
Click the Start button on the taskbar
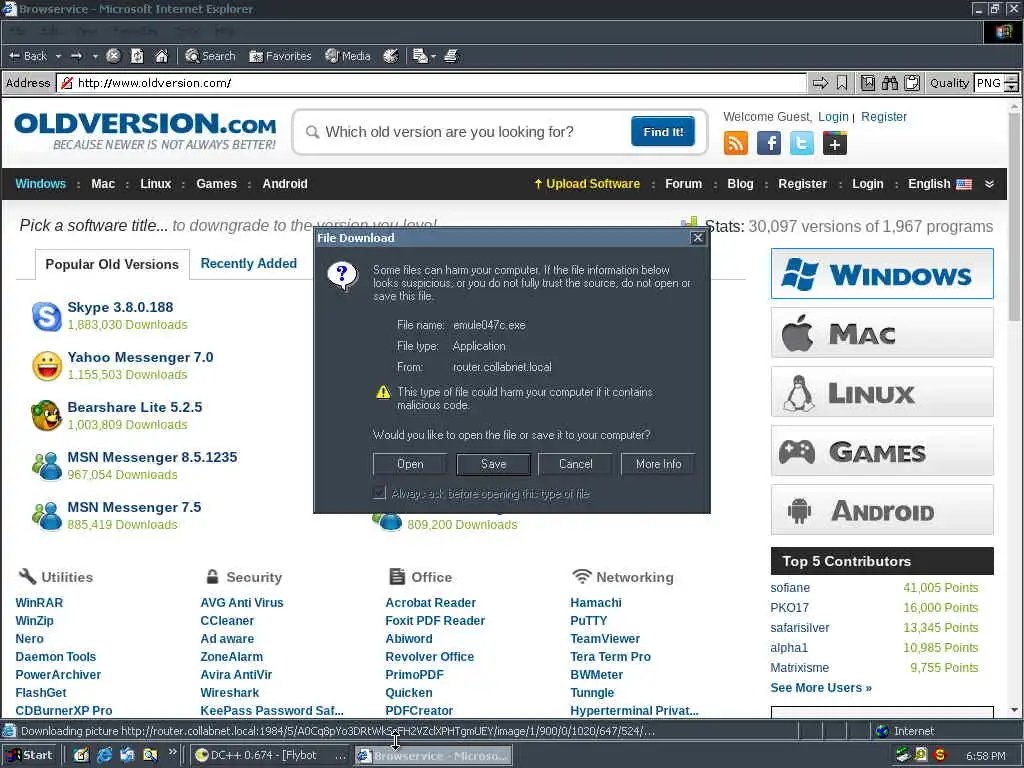pos(31,756)
